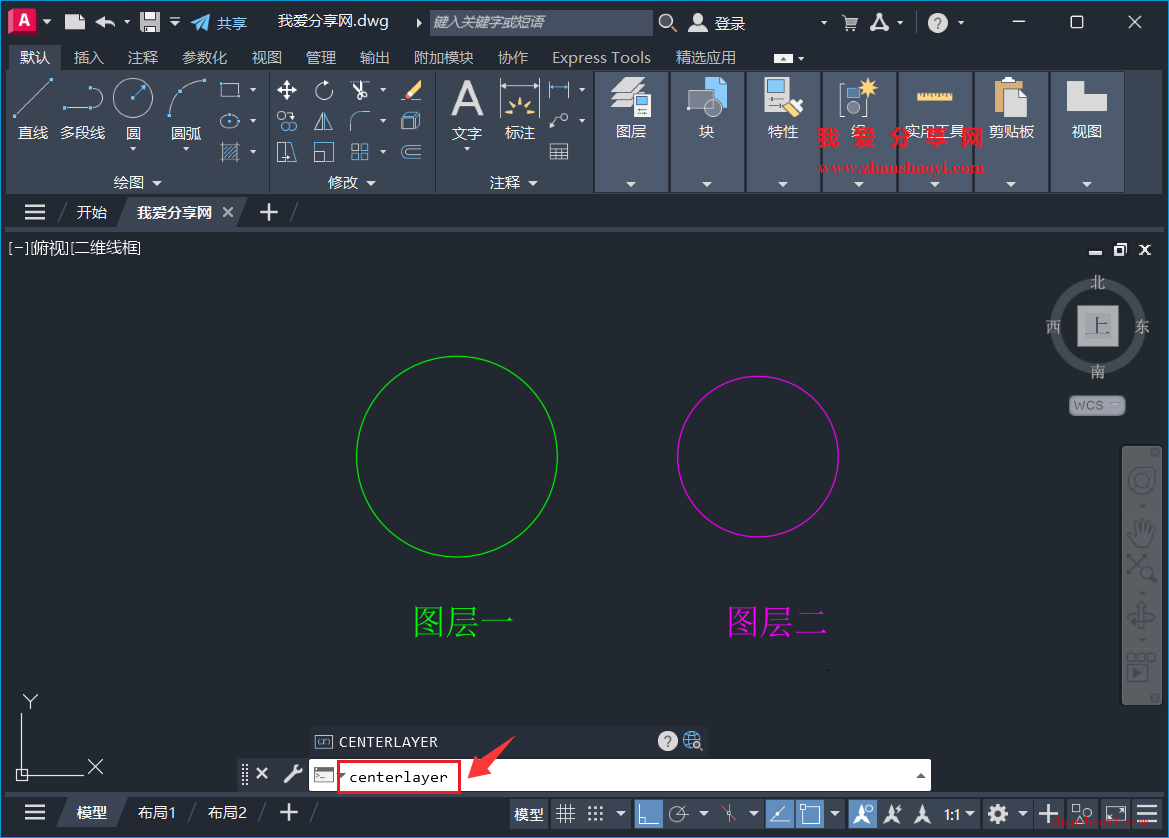Open CENTERLAYER help question mark icon
The width and height of the screenshot is (1169, 838).
pyautogui.click(x=667, y=741)
